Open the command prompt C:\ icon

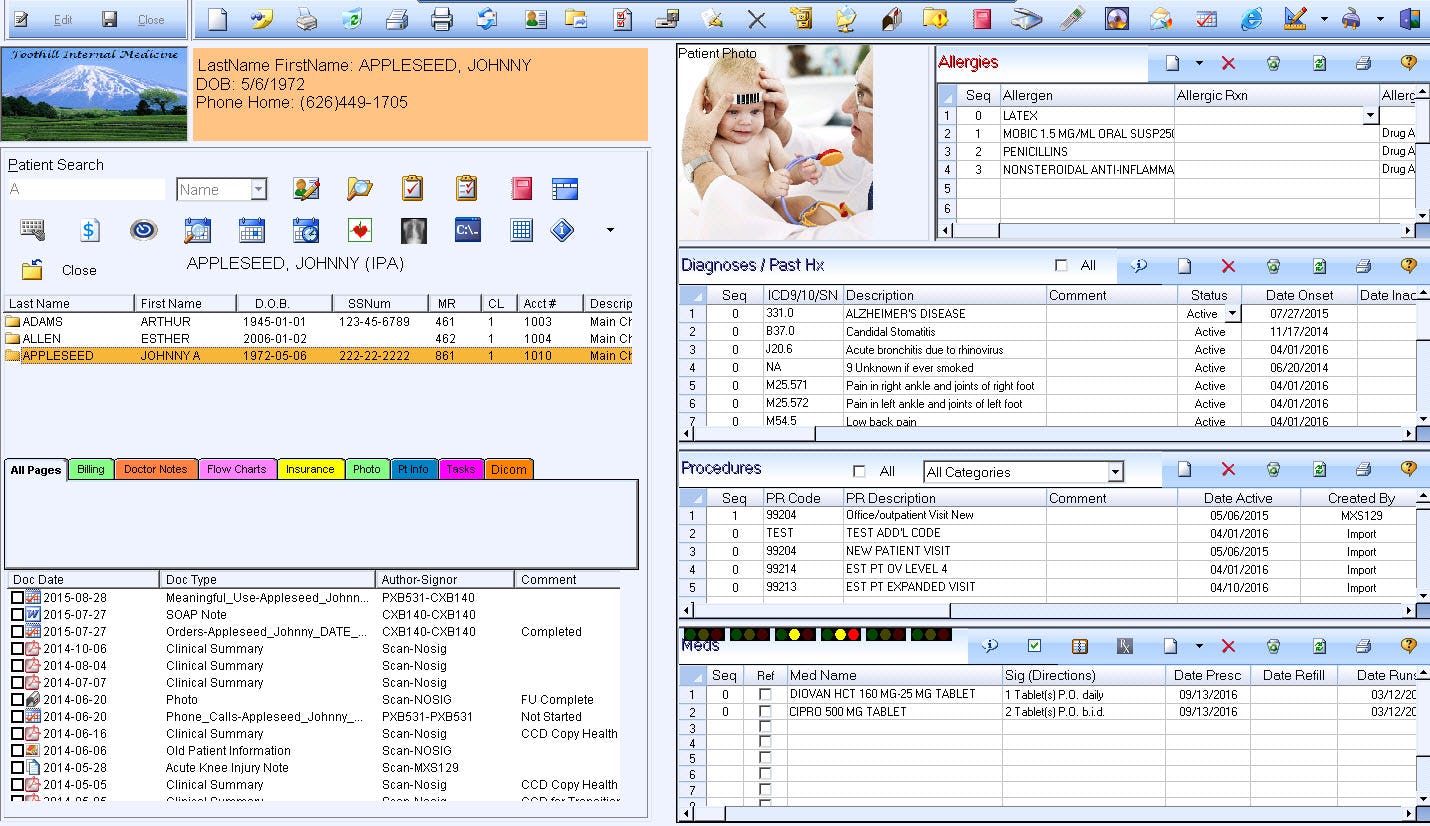[466, 229]
